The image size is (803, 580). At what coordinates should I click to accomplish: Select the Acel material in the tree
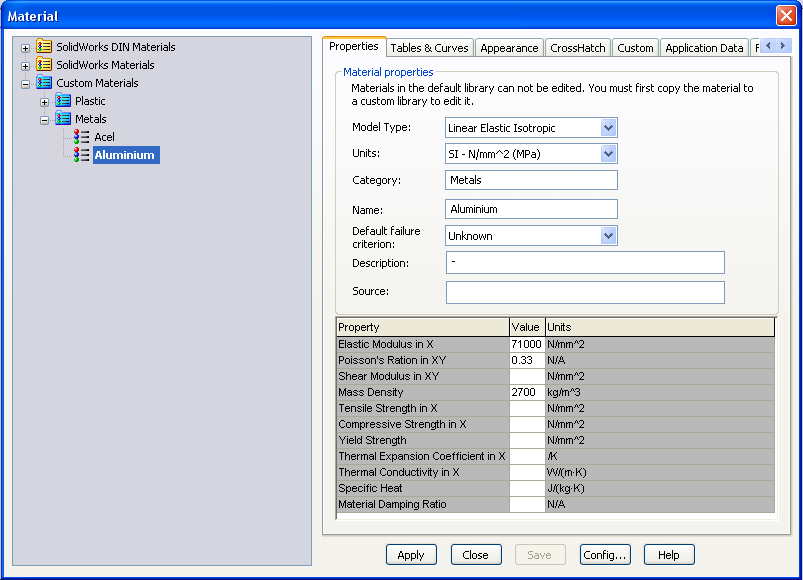coord(104,137)
